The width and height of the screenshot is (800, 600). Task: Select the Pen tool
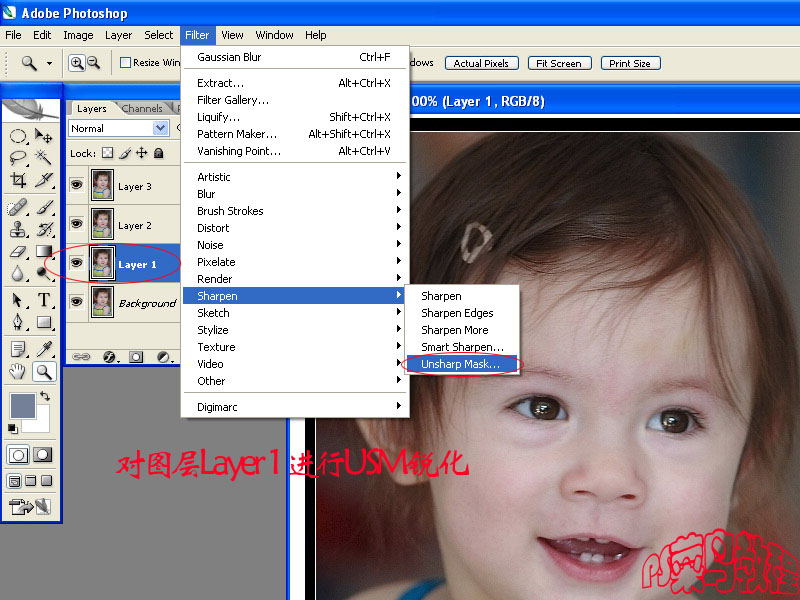(x=18, y=322)
